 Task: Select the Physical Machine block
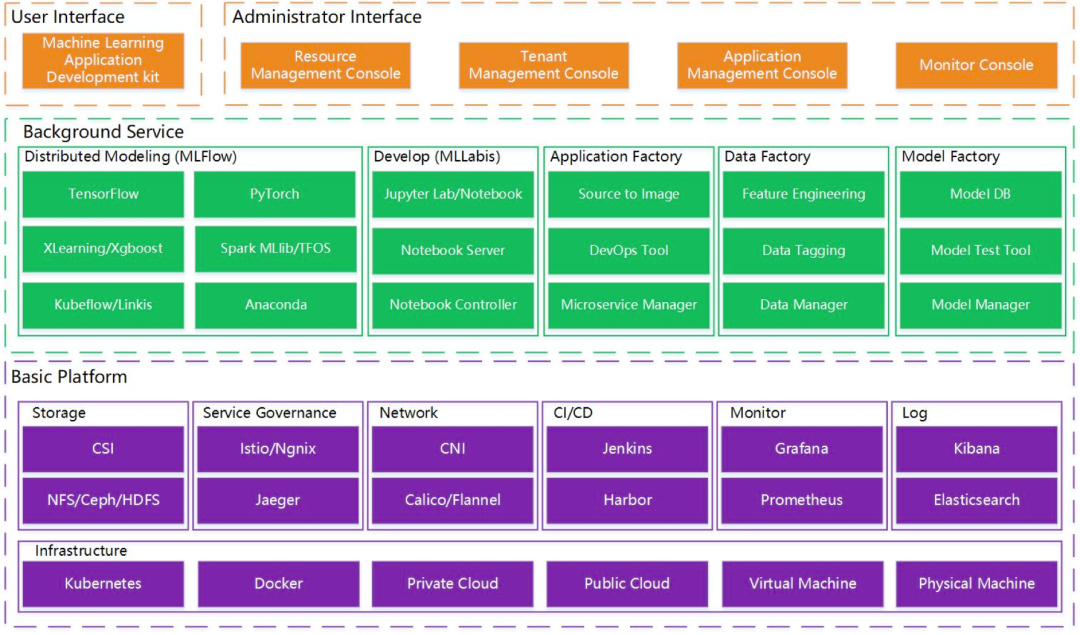977,584
